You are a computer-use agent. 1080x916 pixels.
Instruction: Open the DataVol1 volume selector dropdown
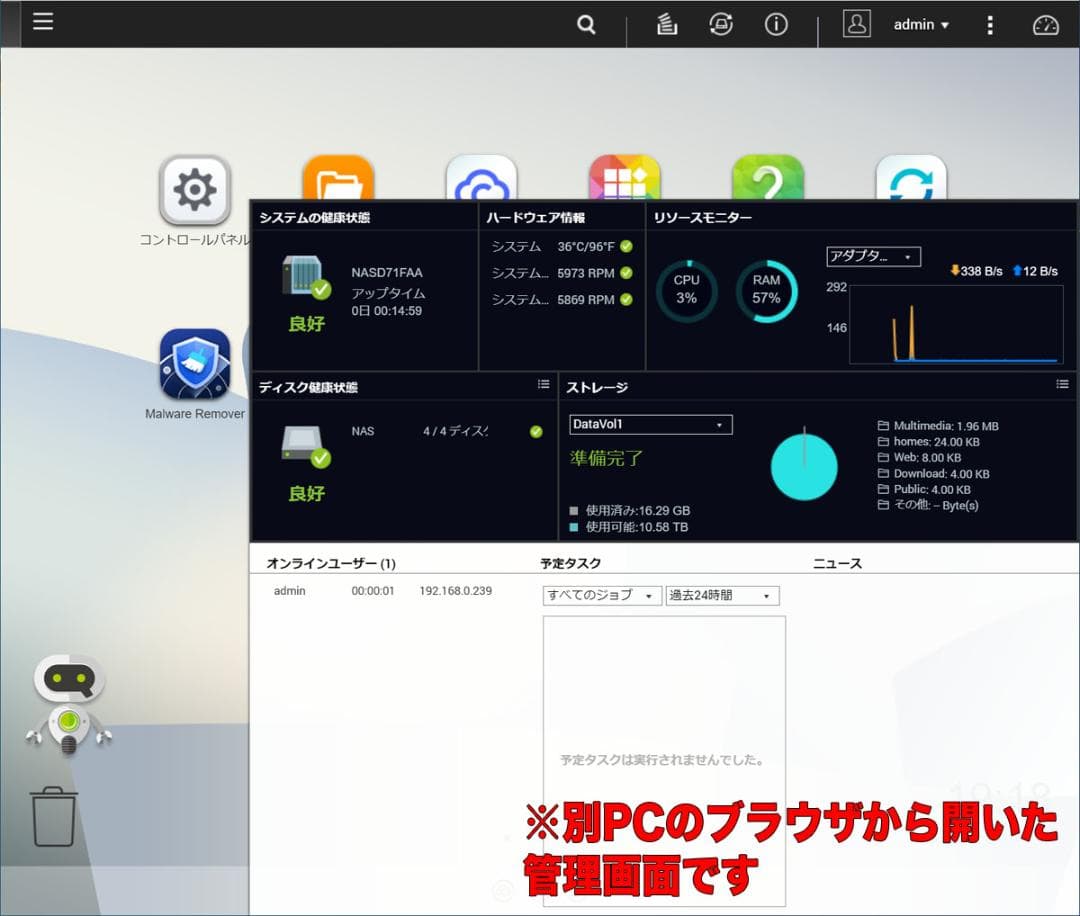[650, 425]
